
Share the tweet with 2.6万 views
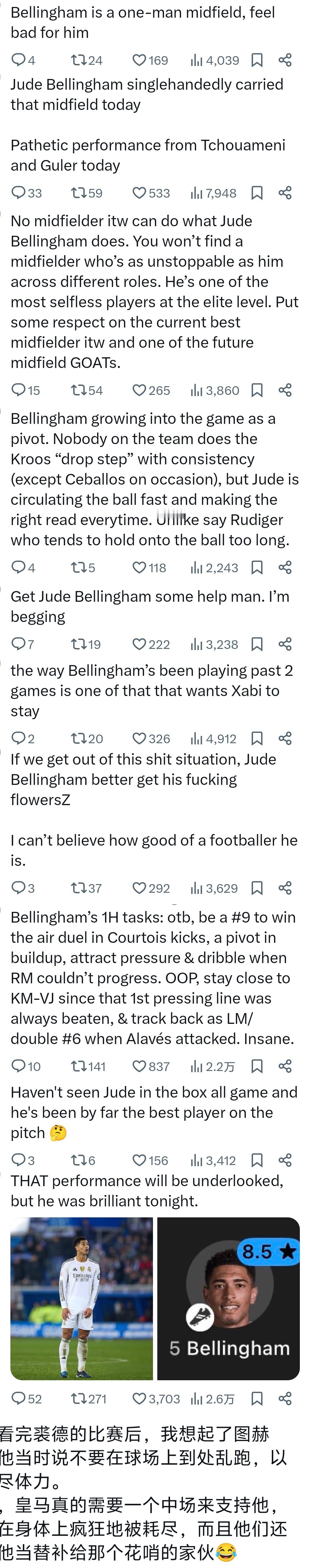(285, 1399)
